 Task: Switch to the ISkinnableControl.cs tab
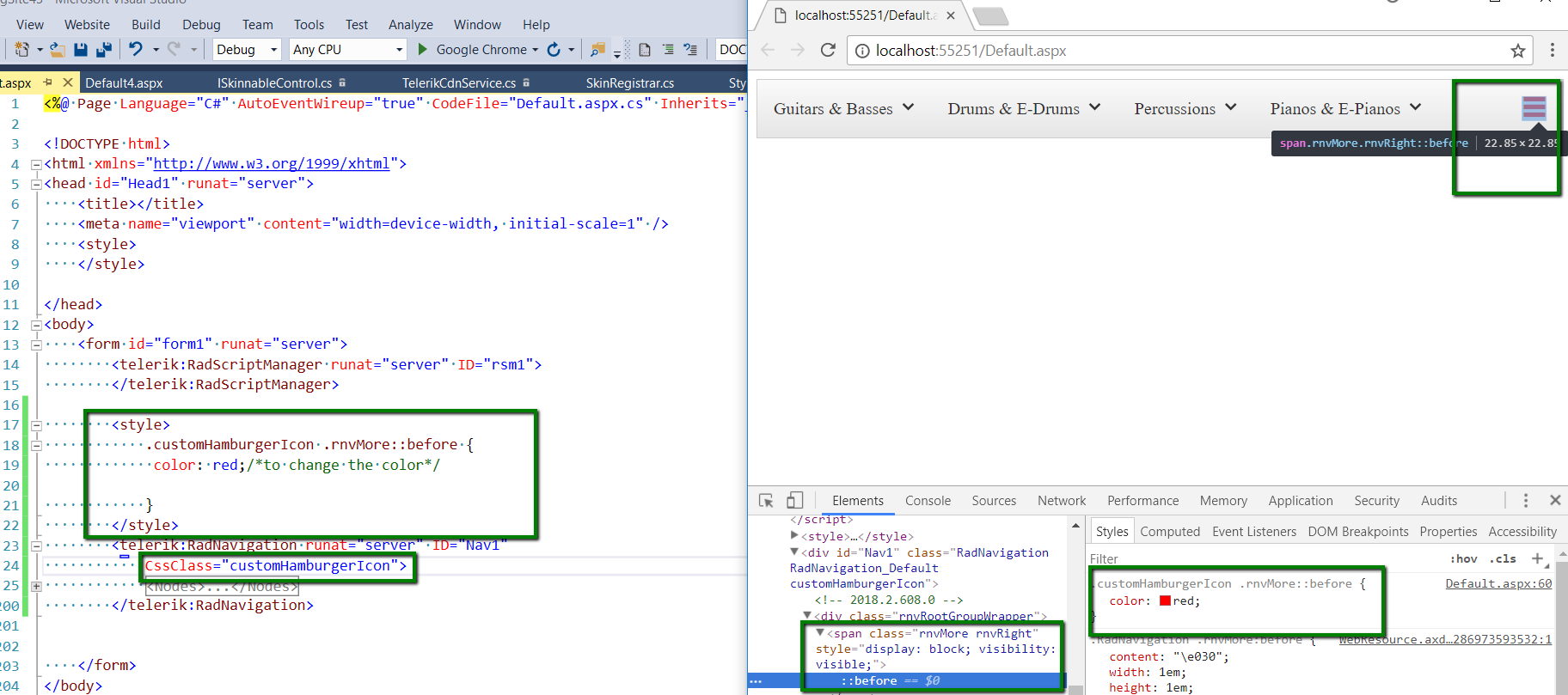click(274, 83)
